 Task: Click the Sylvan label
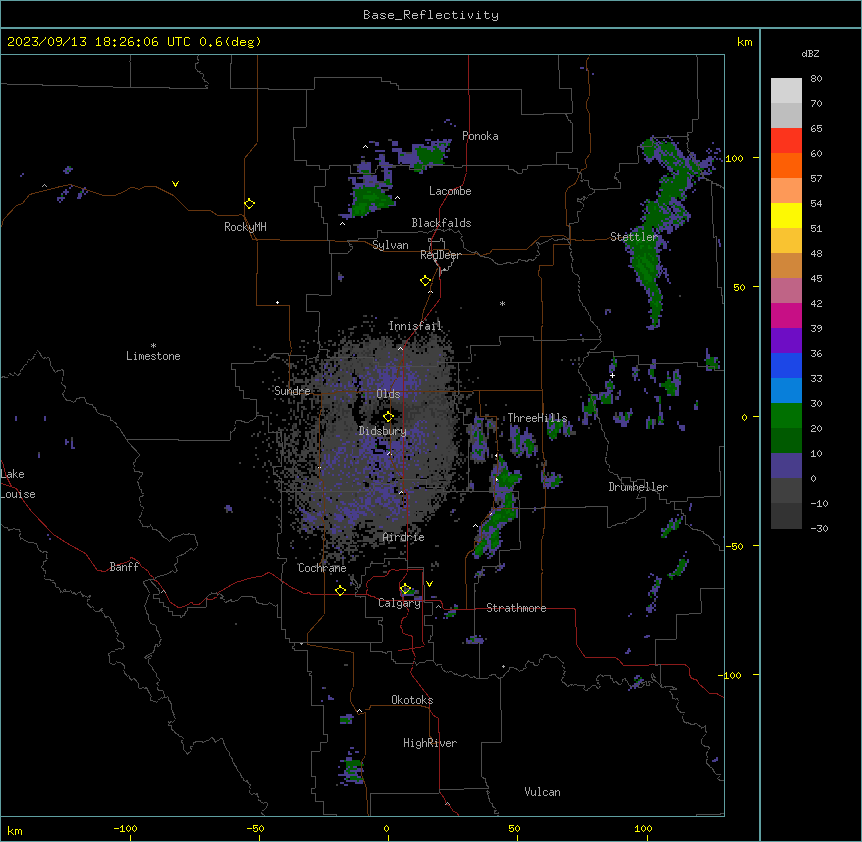click(x=390, y=245)
